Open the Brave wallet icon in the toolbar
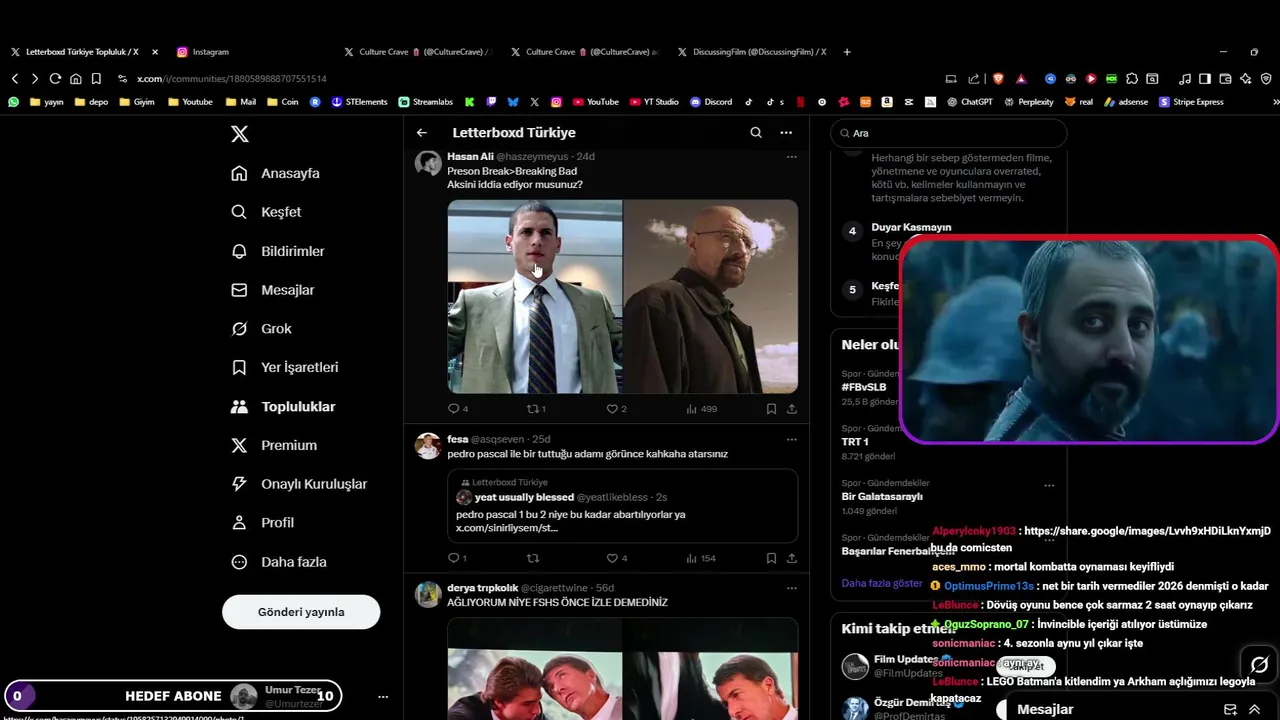Viewport: 1280px width, 720px height. tap(1226, 79)
